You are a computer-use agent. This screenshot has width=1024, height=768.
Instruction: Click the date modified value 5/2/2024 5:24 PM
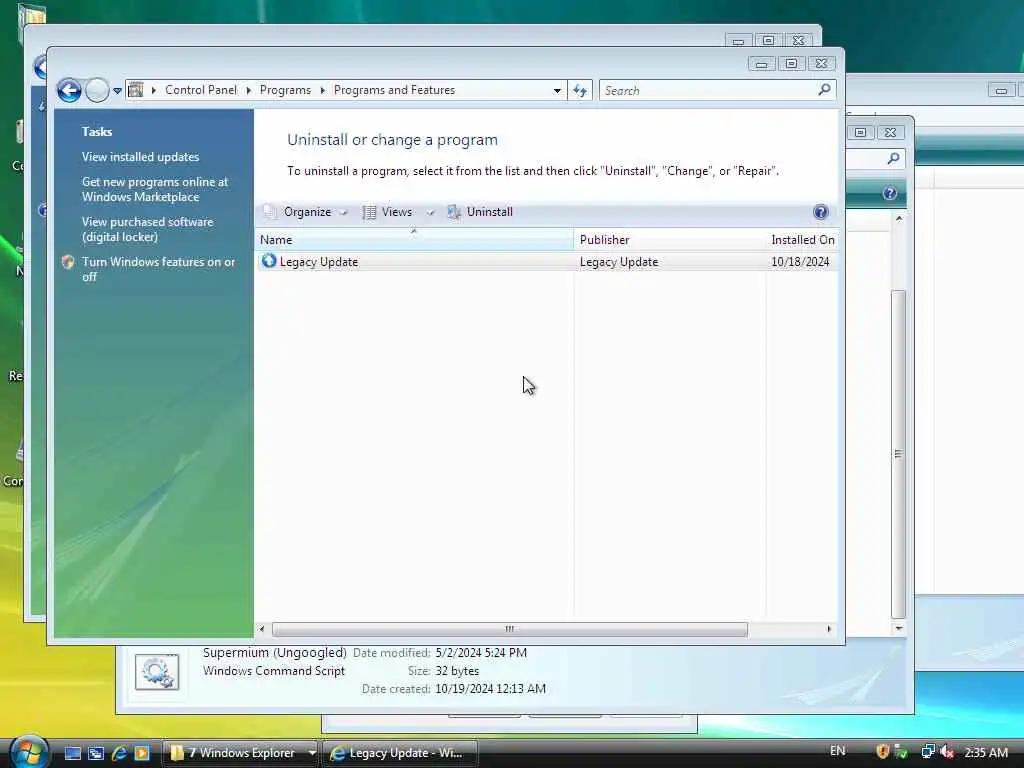(x=481, y=652)
